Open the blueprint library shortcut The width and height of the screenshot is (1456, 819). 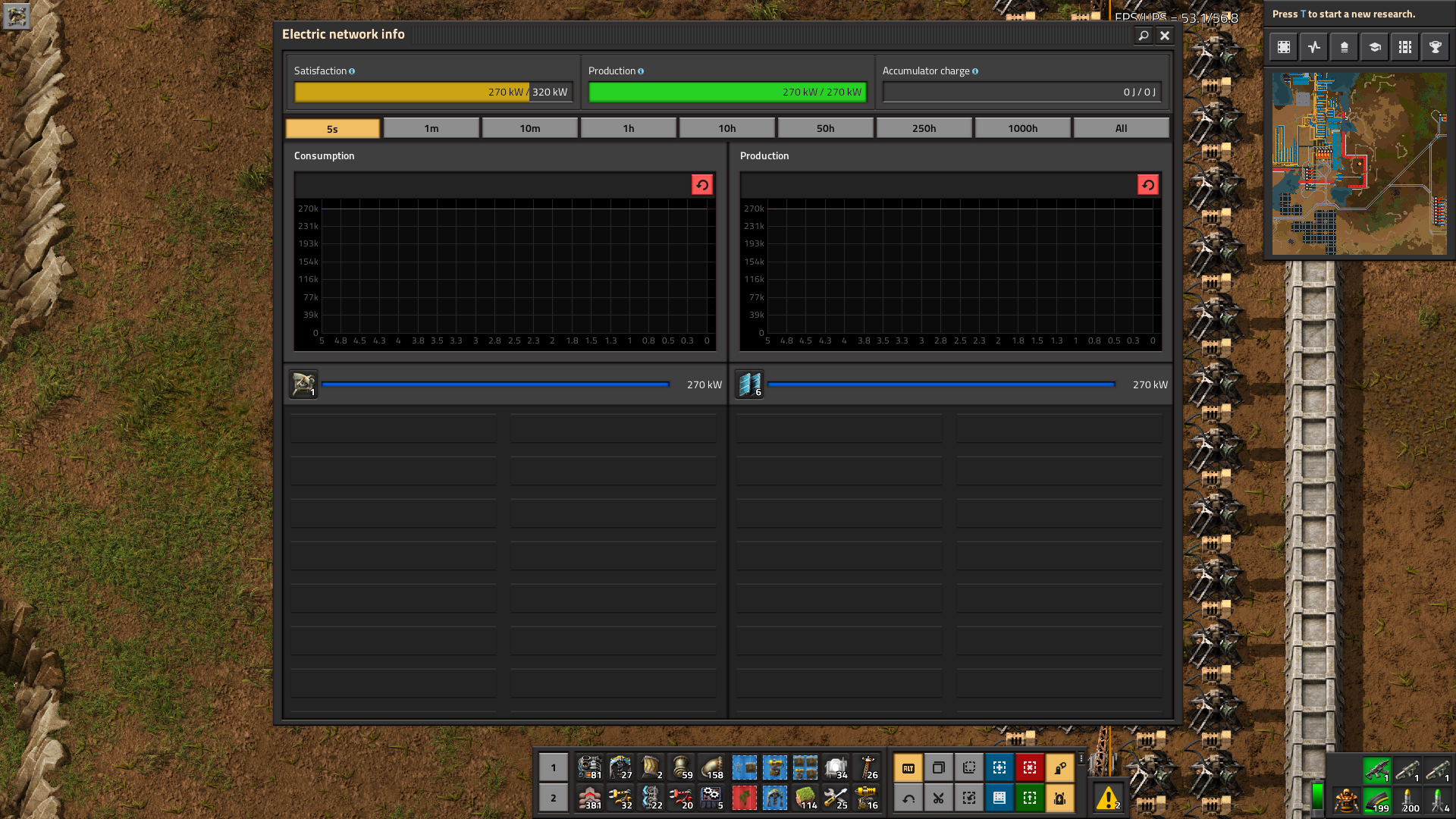tap(999, 798)
